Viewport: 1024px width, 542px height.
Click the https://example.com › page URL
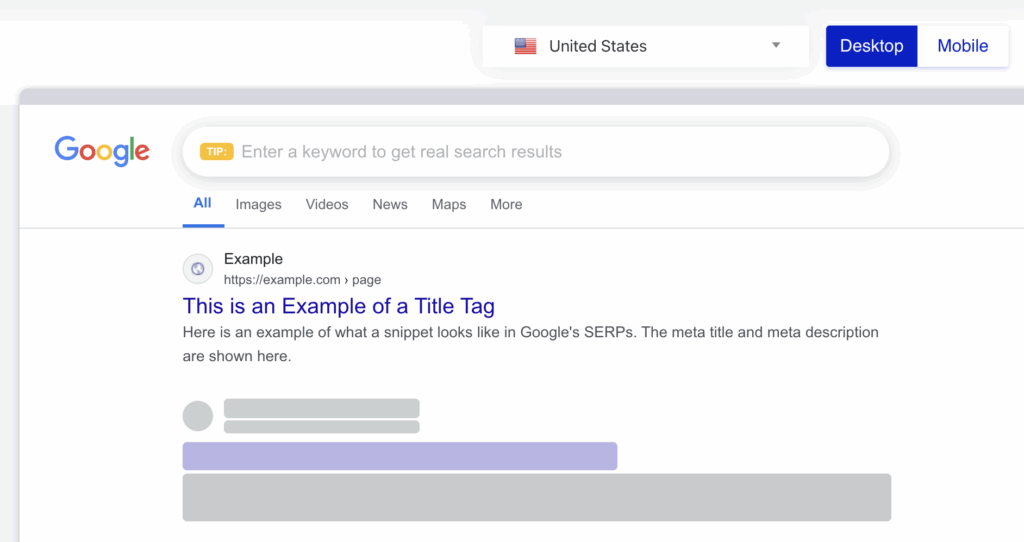click(x=302, y=279)
